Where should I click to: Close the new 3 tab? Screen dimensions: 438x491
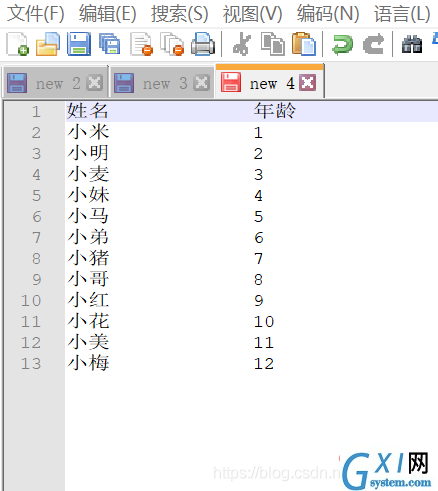[x=202, y=83]
